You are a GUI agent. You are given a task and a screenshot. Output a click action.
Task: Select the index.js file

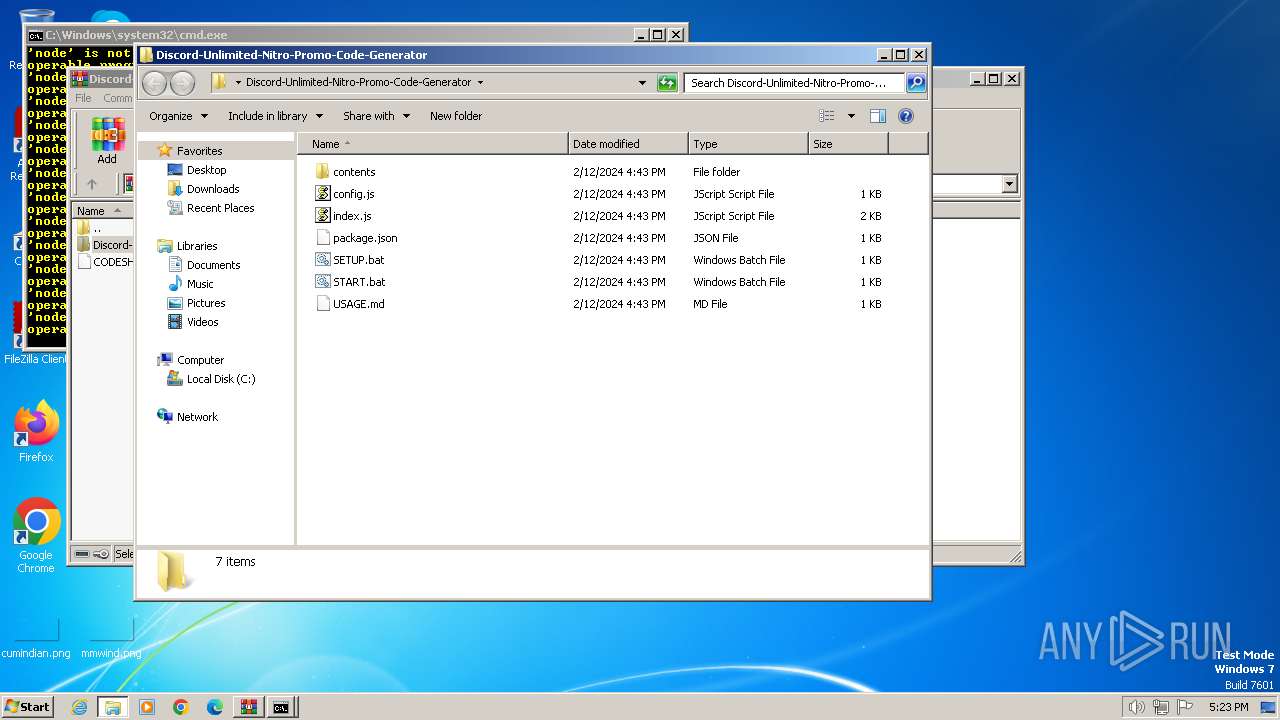(352, 216)
